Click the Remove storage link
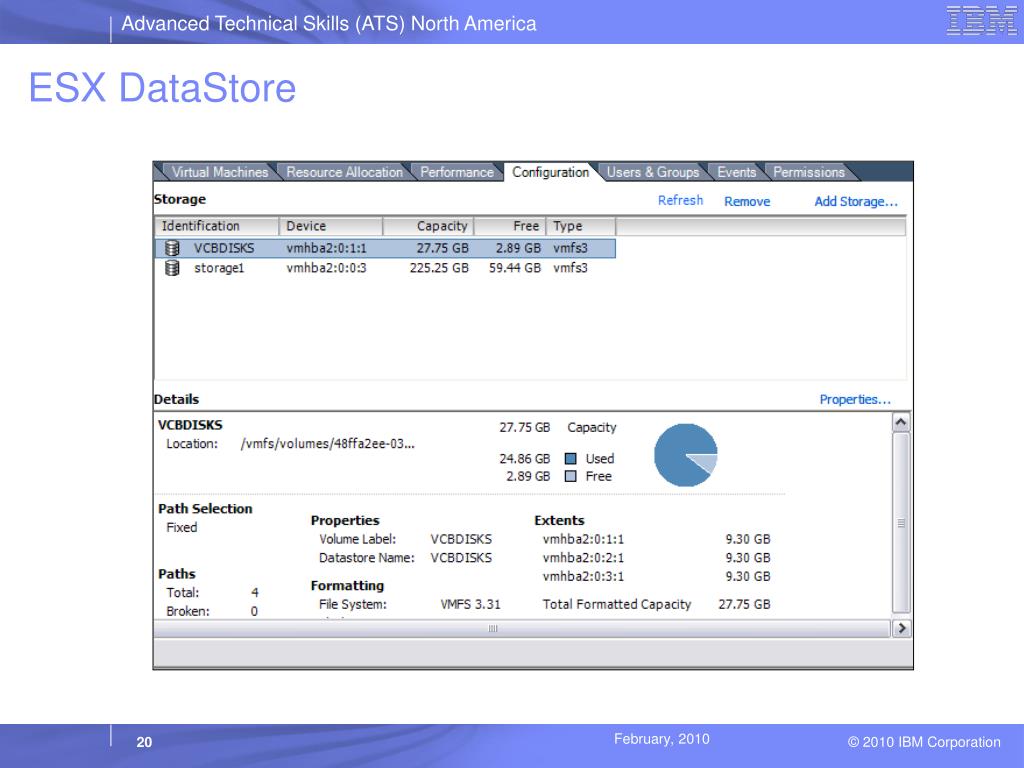Viewport: 1024px width, 768px height. (746, 202)
